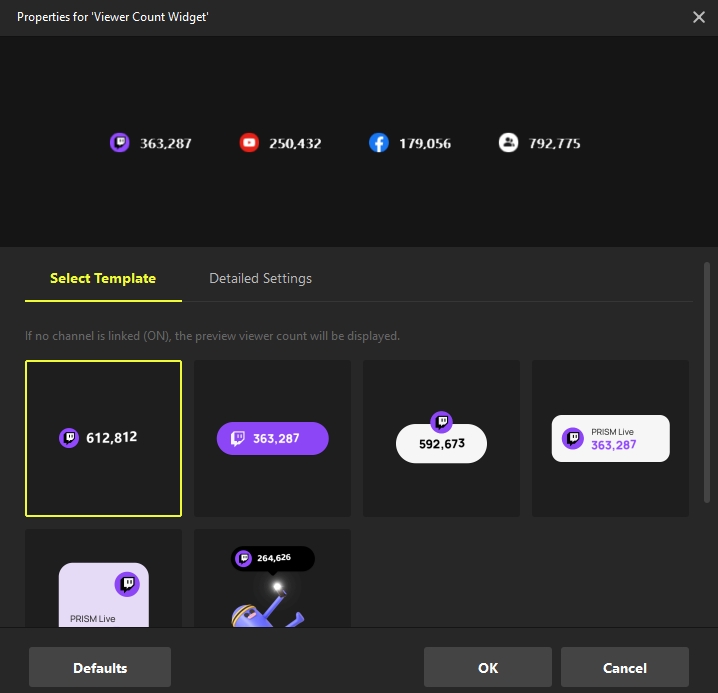Open the Select Template tab
Image resolution: width=718 pixels, height=693 pixels.
(x=103, y=279)
